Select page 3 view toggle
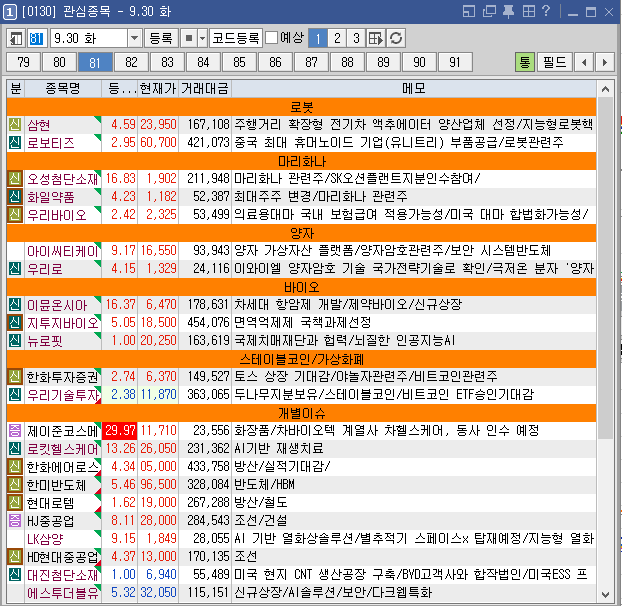 coord(355,38)
